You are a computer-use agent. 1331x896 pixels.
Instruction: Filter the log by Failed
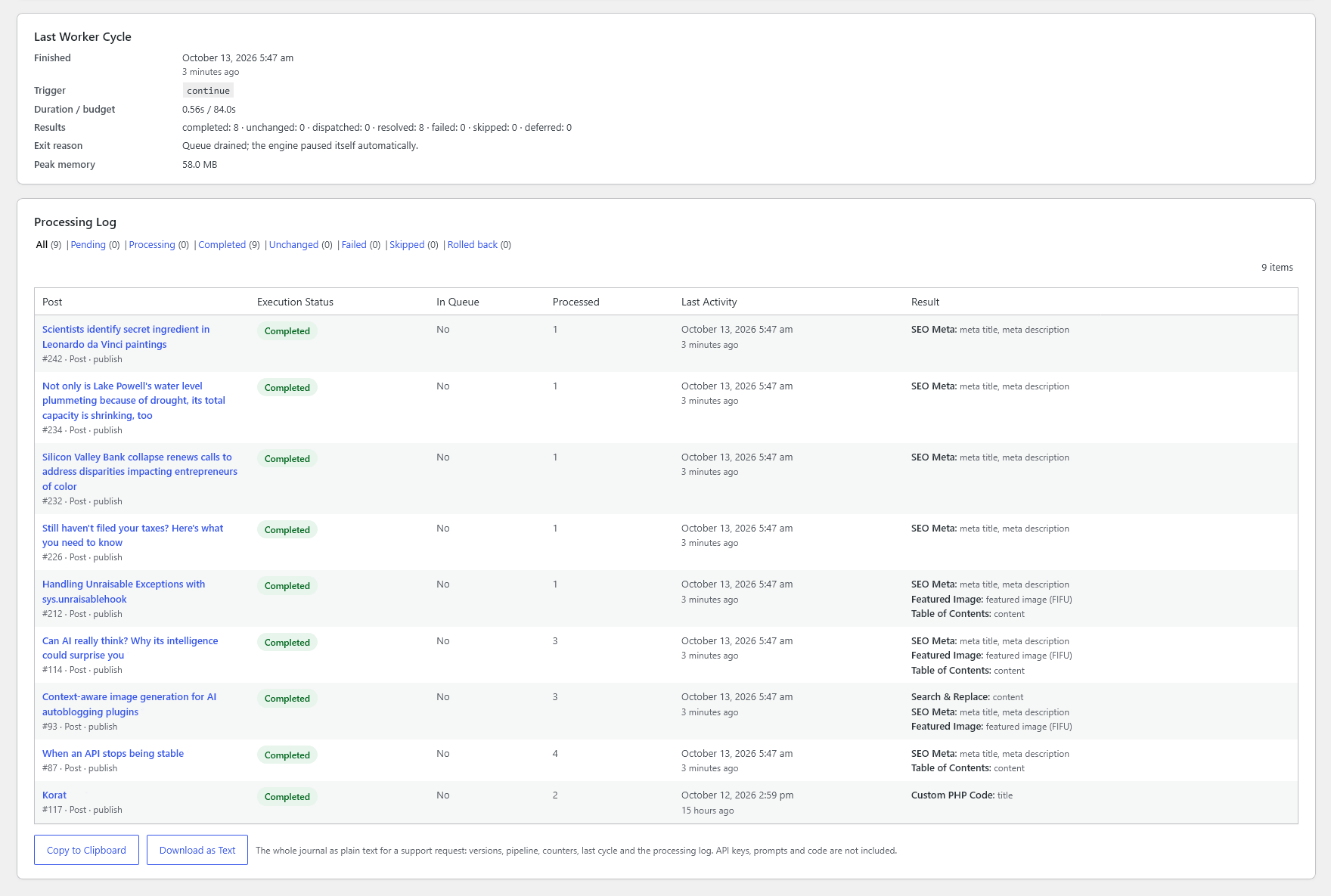pos(354,245)
